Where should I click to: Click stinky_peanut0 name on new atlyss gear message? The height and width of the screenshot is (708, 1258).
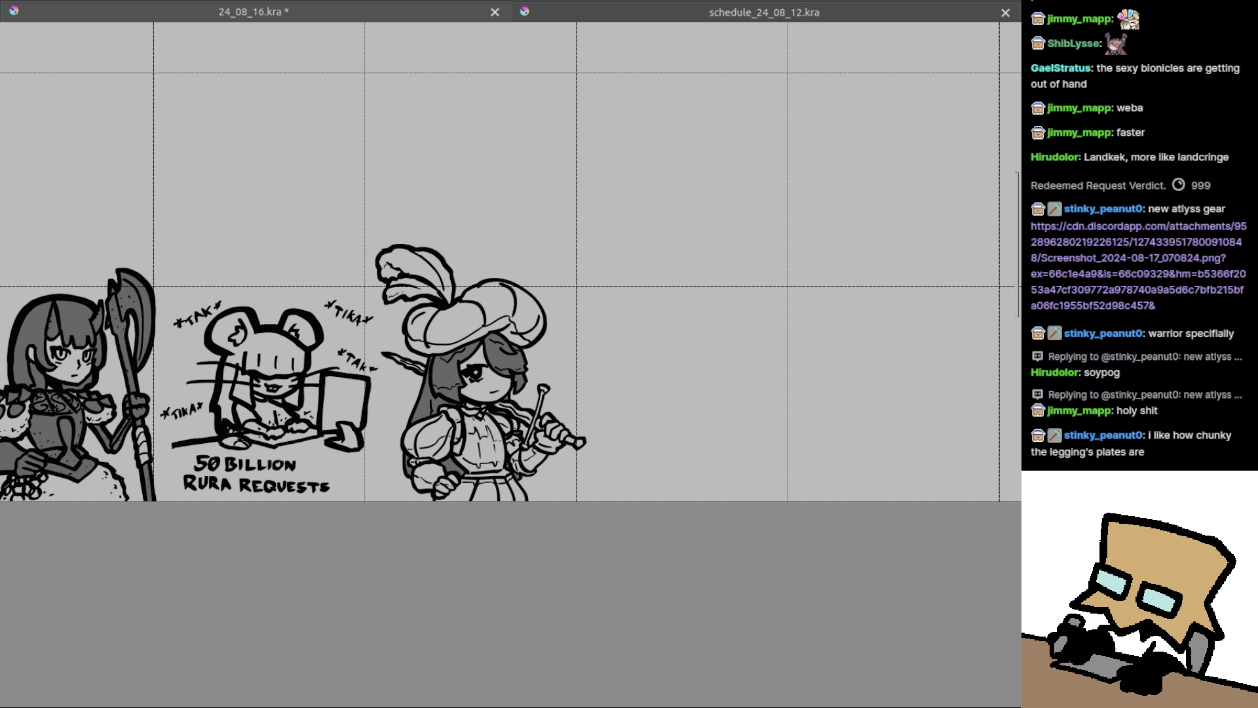[1103, 209]
